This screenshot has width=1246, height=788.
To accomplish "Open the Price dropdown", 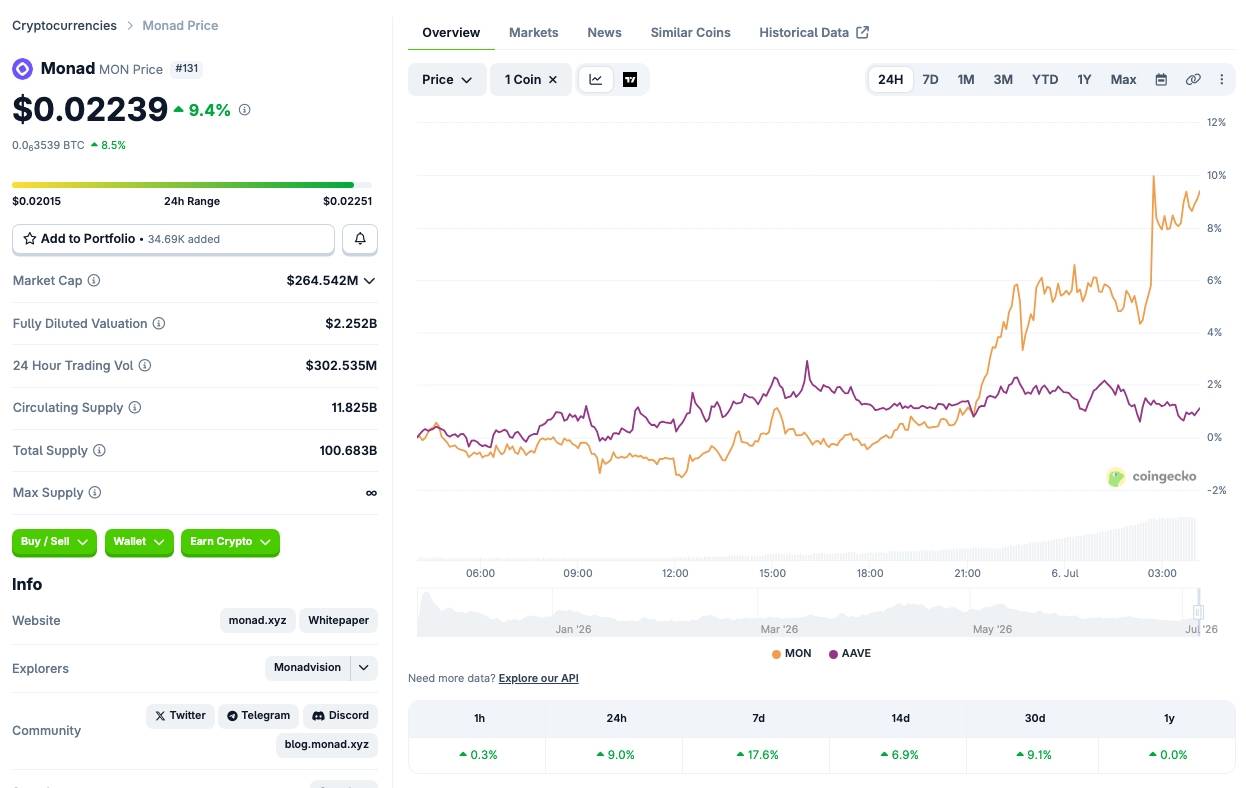I will click(447, 80).
